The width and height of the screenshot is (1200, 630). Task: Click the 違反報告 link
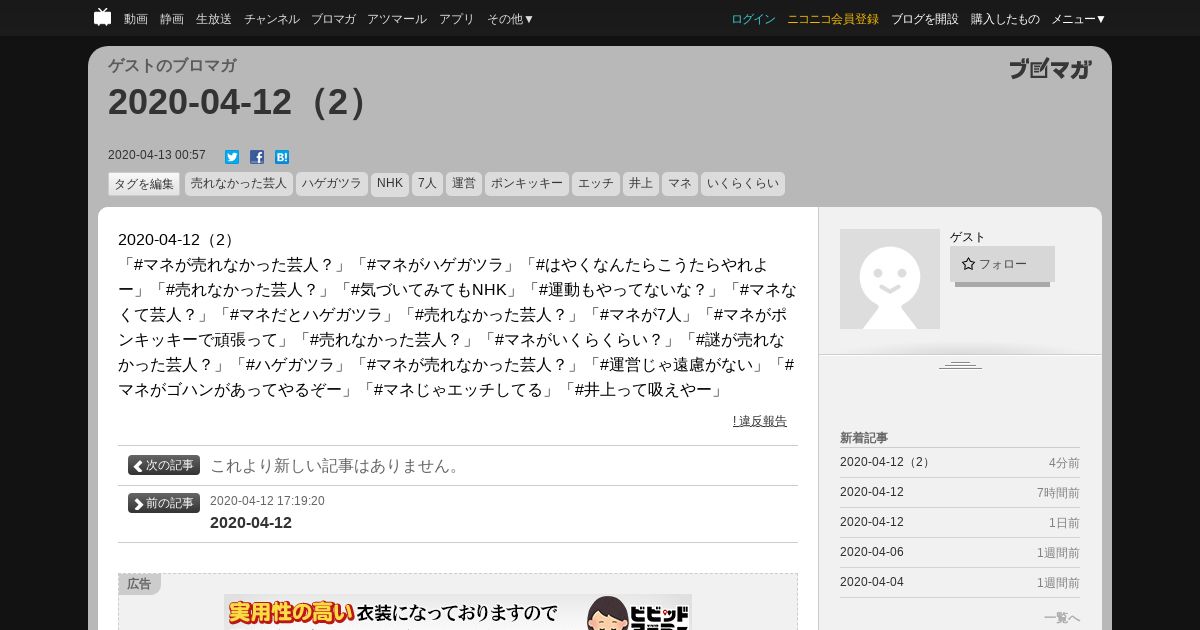point(760,421)
